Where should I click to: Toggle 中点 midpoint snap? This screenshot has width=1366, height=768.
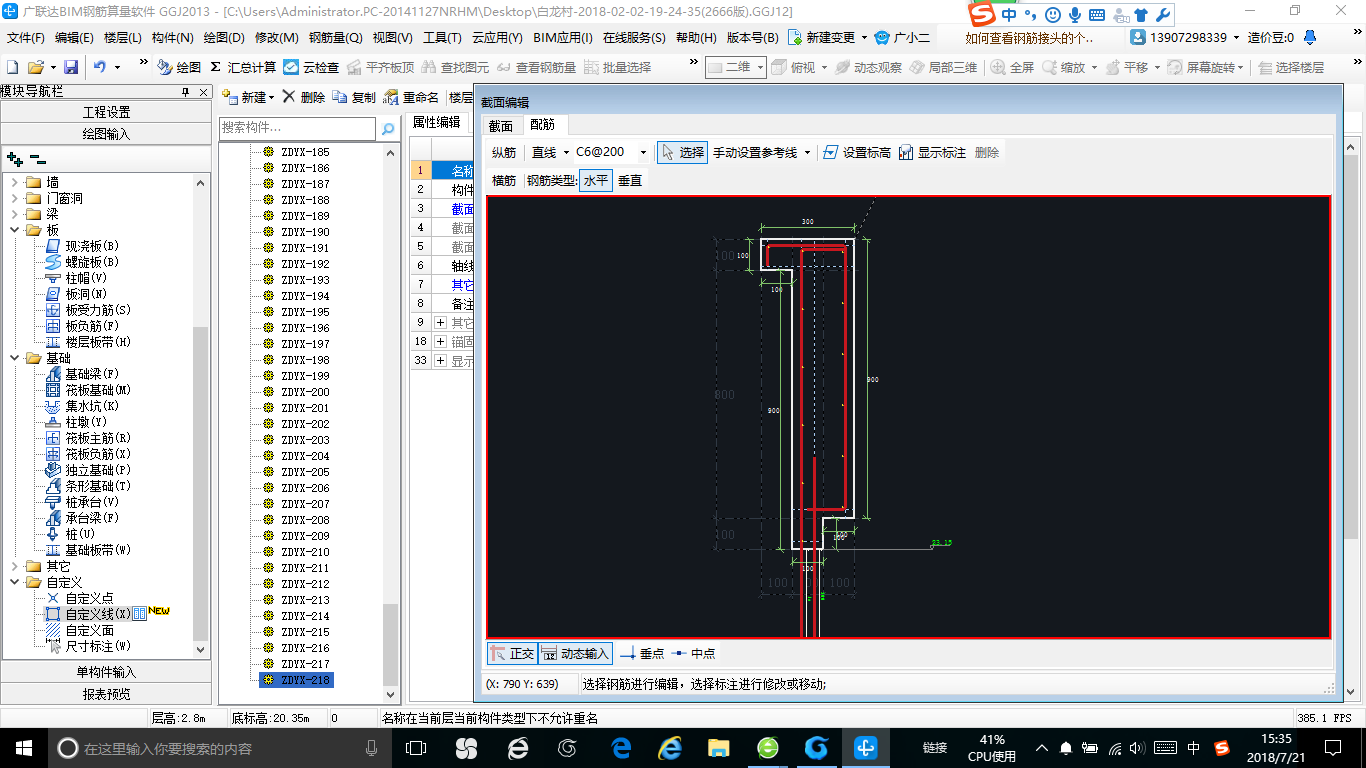[692, 653]
